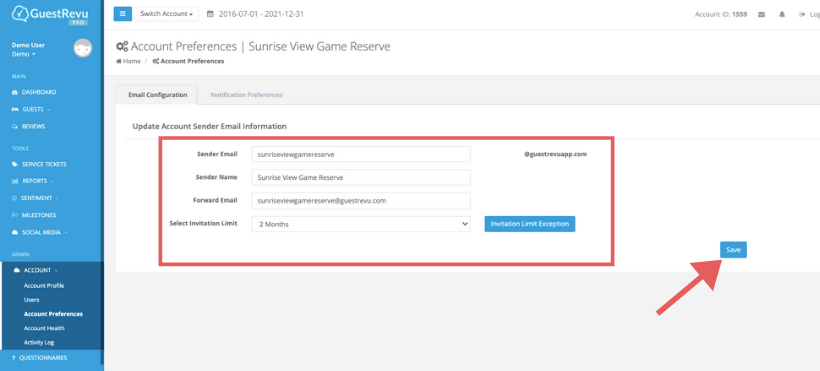Open the Switch Account dropdown

[x=167, y=14]
